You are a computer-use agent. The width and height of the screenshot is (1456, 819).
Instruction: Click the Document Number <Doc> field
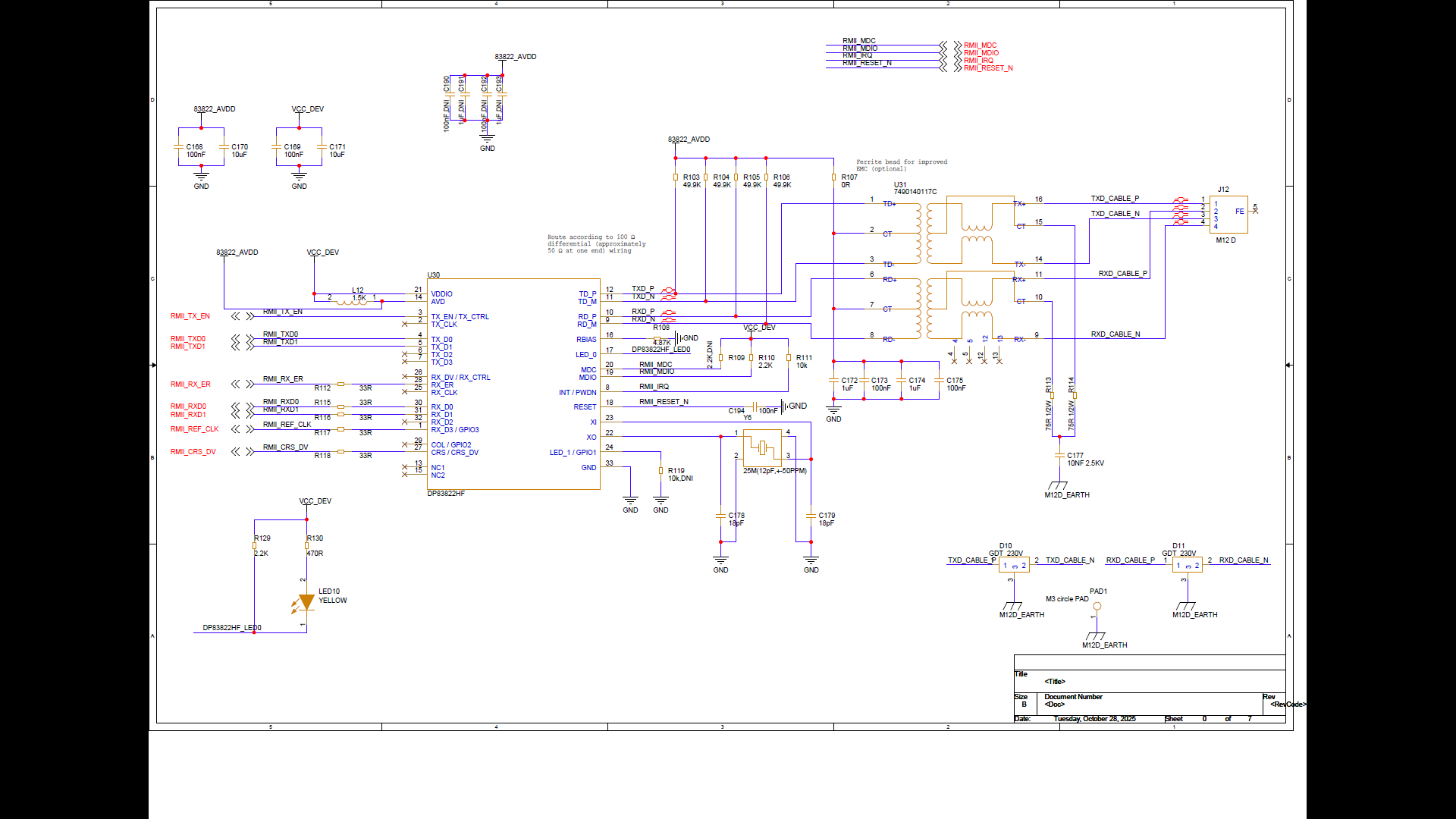click(1053, 704)
